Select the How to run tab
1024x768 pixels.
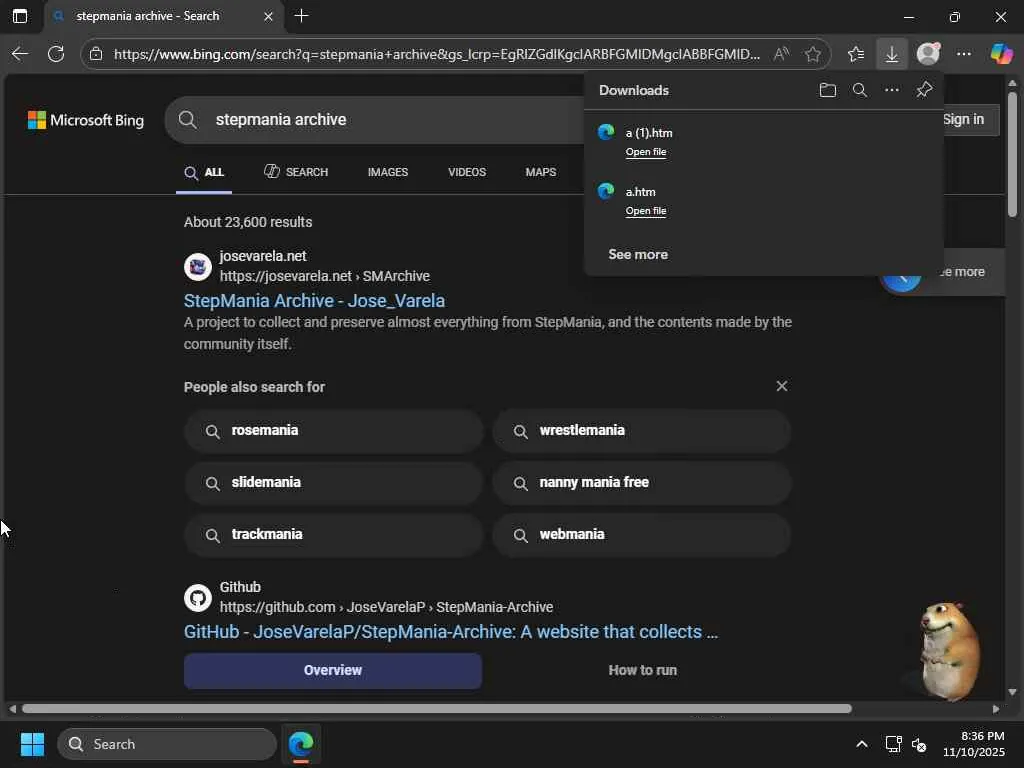click(x=643, y=671)
